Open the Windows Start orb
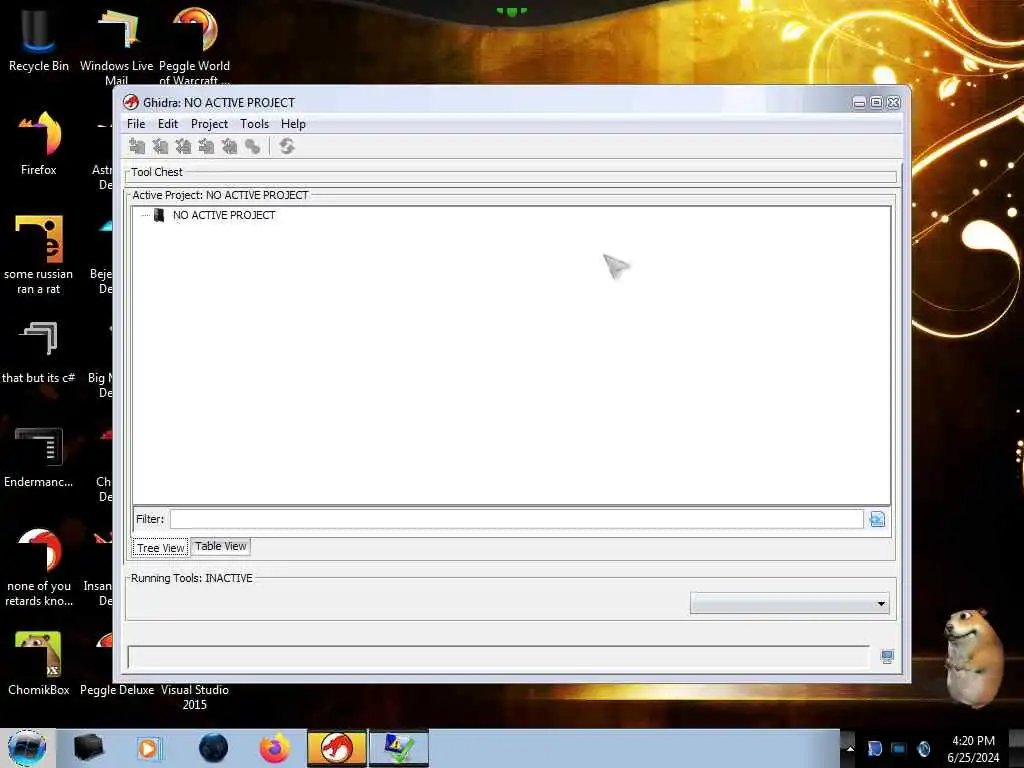Image resolution: width=1024 pixels, height=768 pixels. 27,748
